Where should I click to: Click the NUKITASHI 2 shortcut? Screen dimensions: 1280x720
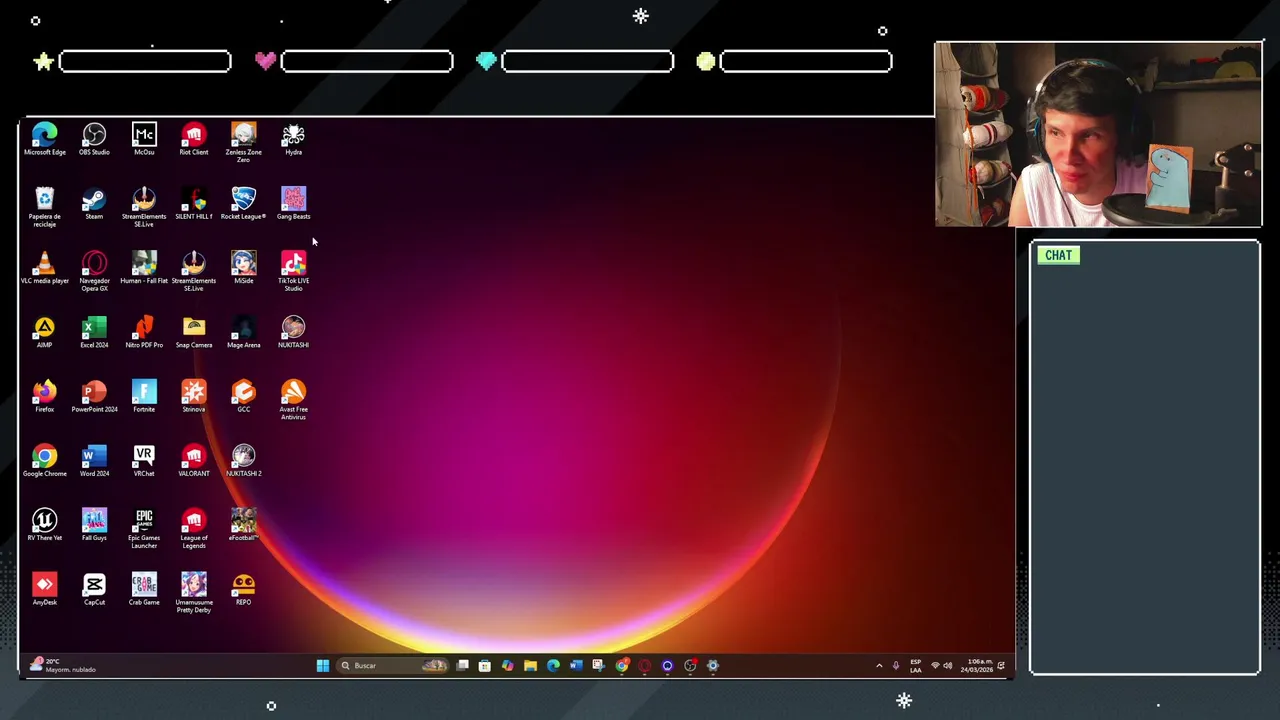pyautogui.click(x=243, y=460)
